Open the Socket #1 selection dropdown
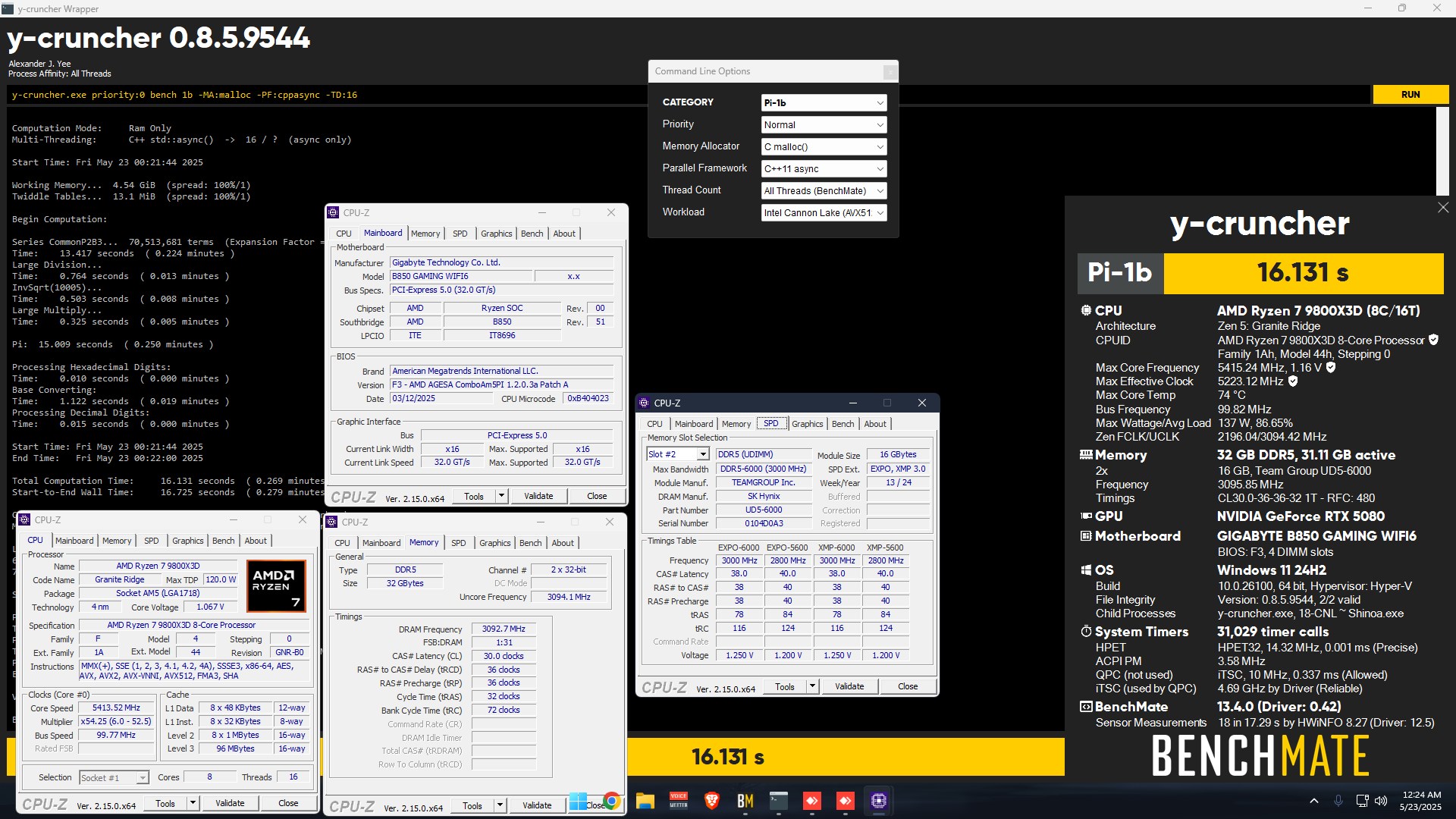Viewport: 1456px width, 819px height. coord(114,777)
